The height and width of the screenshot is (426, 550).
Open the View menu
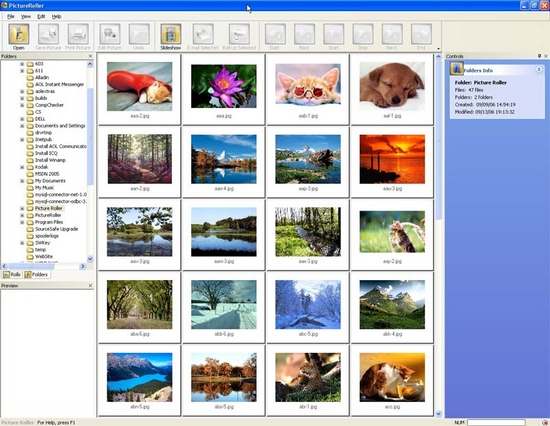(x=26, y=16)
